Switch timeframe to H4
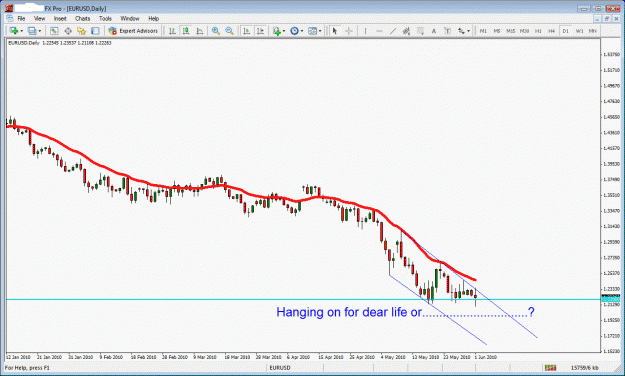 (x=552, y=31)
